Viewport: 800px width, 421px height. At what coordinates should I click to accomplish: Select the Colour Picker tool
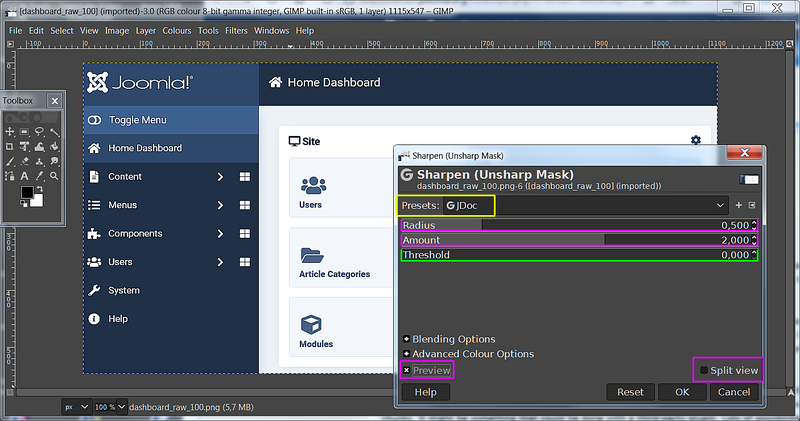39,176
